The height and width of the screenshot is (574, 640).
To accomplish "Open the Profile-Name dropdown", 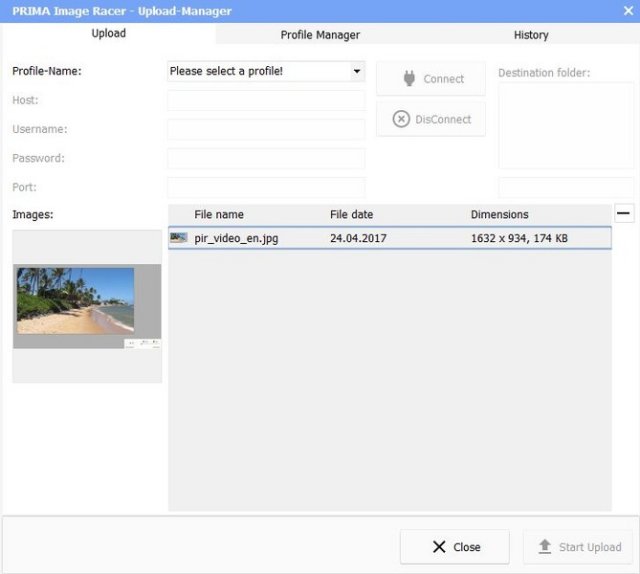I will click(x=357, y=72).
